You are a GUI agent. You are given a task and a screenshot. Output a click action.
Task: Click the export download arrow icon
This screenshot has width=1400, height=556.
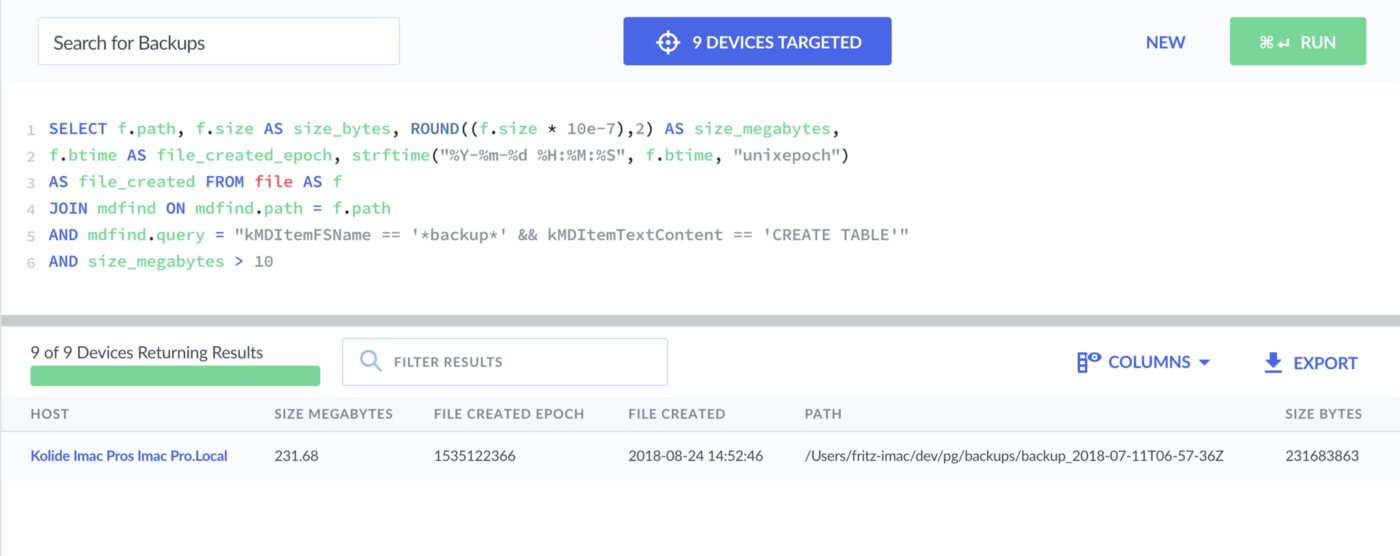tap(1273, 362)
